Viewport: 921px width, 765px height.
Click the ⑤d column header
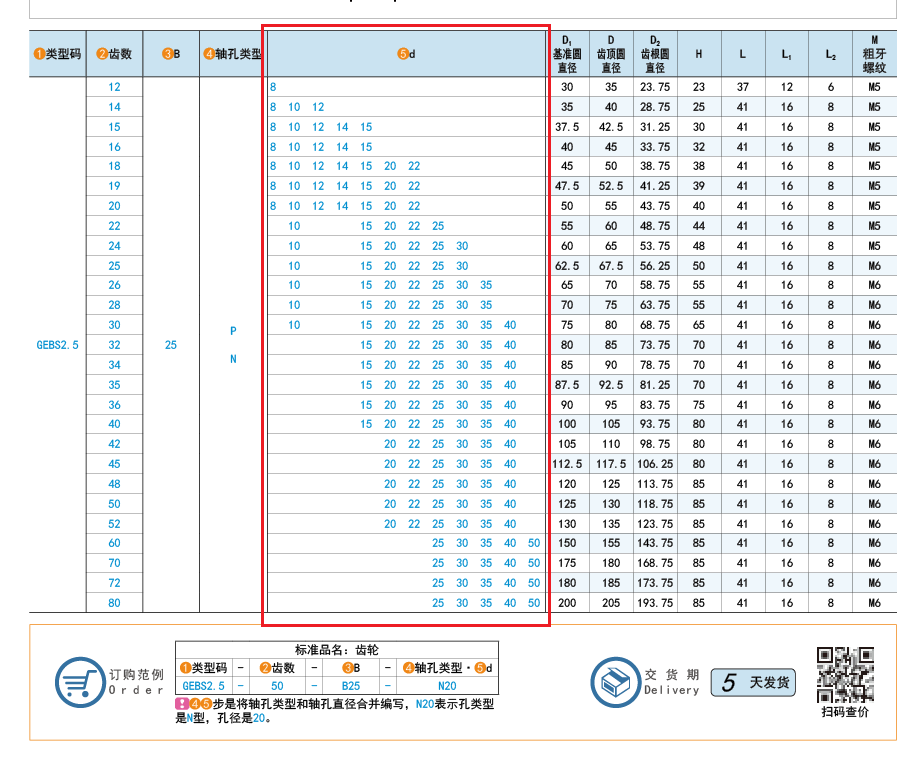tap(406, 54)
